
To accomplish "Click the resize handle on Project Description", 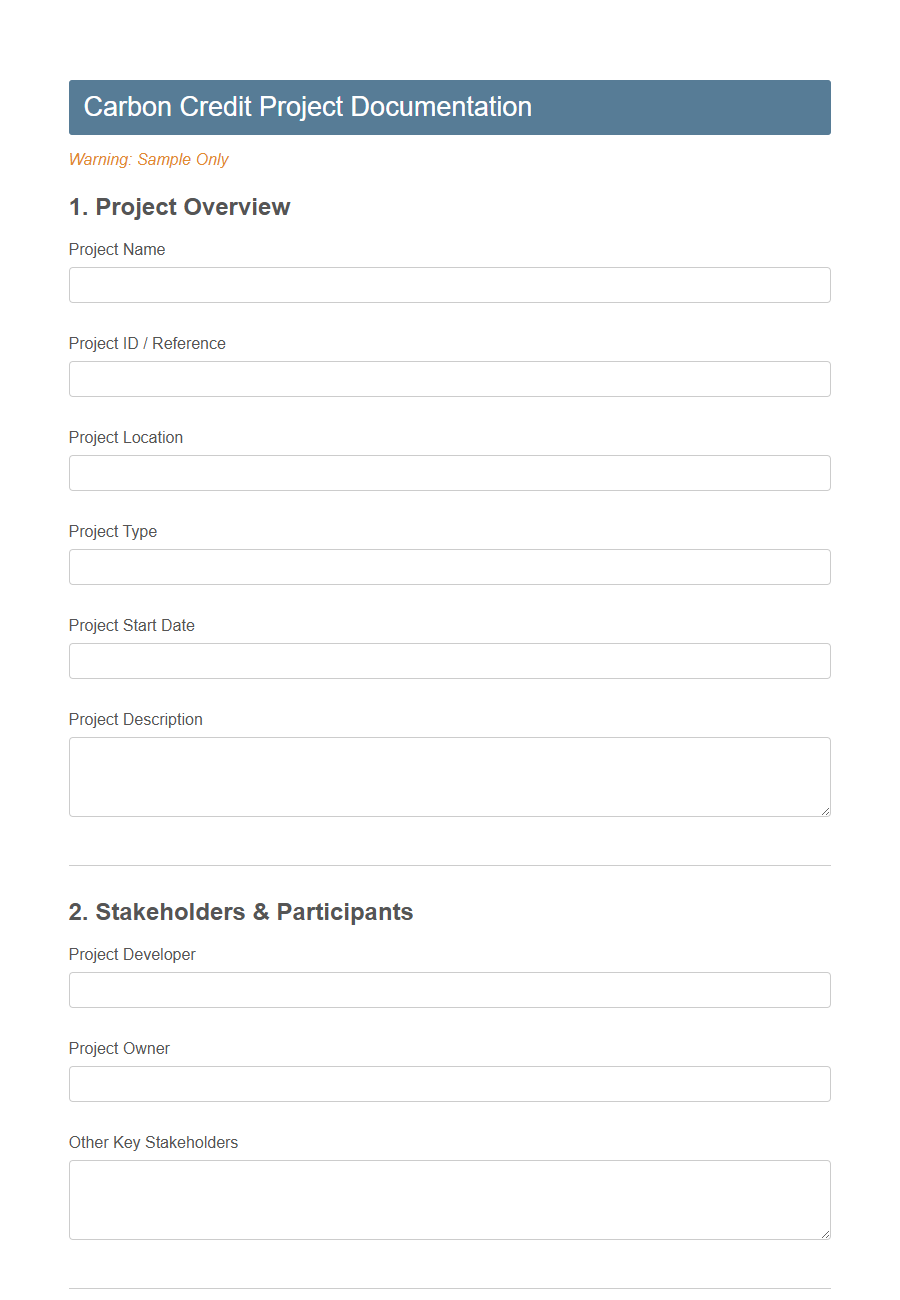I will coord(825,810).
